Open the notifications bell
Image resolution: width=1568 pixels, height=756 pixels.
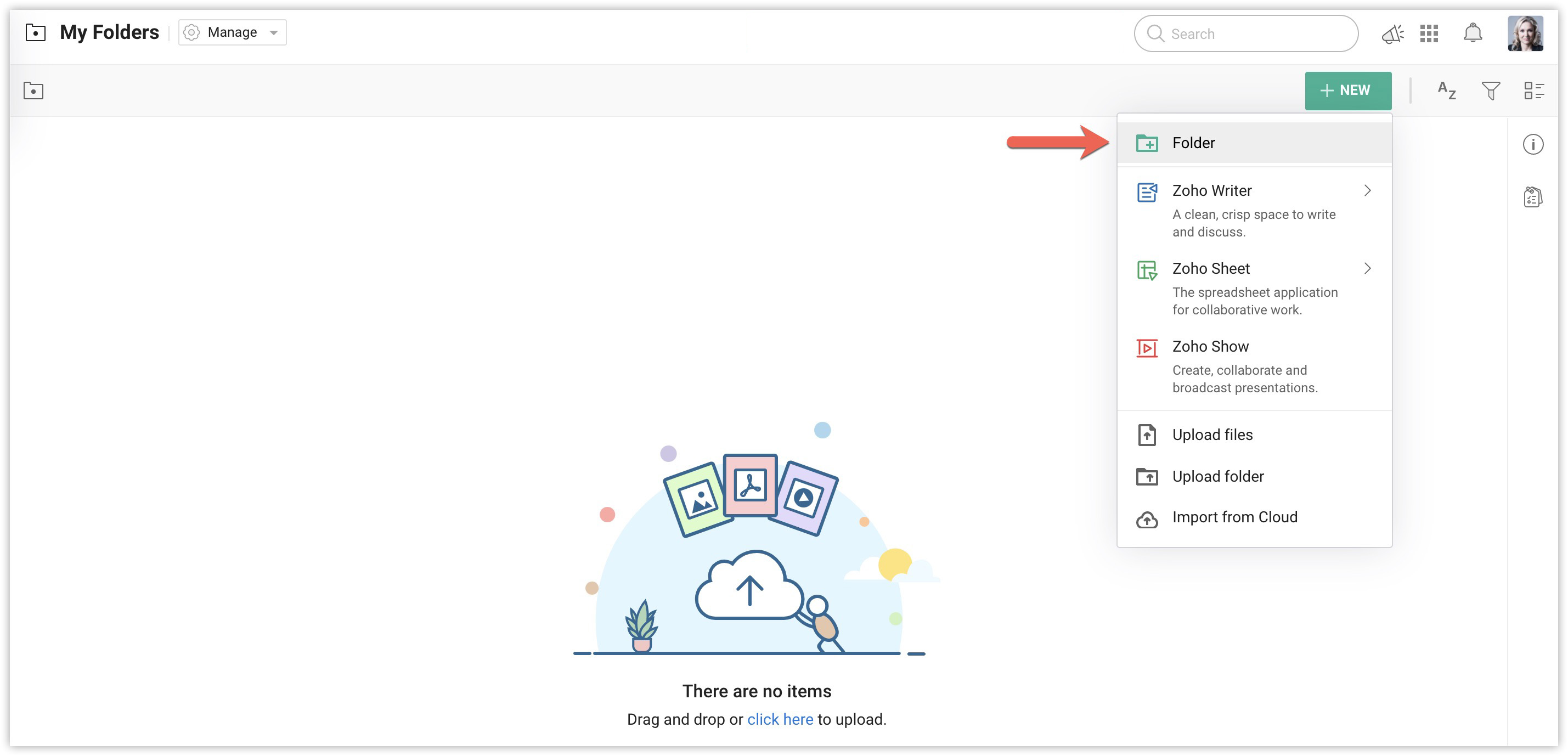(1473, 33)
